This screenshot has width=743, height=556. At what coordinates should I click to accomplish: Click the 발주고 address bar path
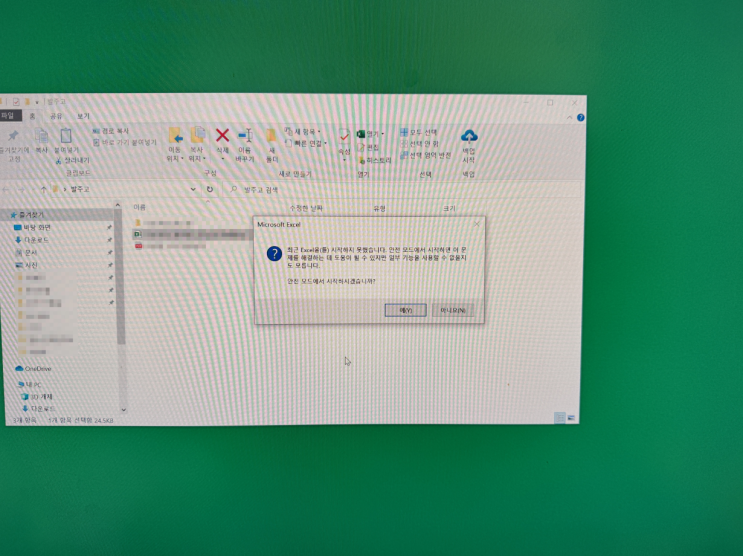click(80, 189)
